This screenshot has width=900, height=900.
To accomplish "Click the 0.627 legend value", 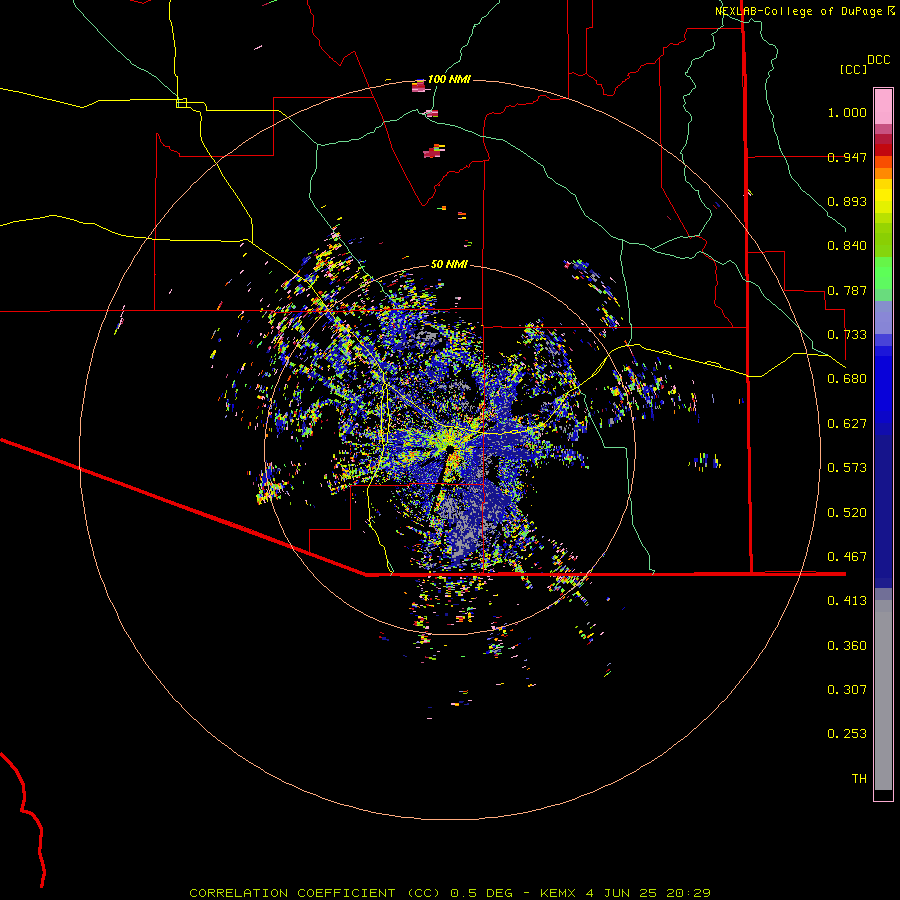I will pos(847,424).
